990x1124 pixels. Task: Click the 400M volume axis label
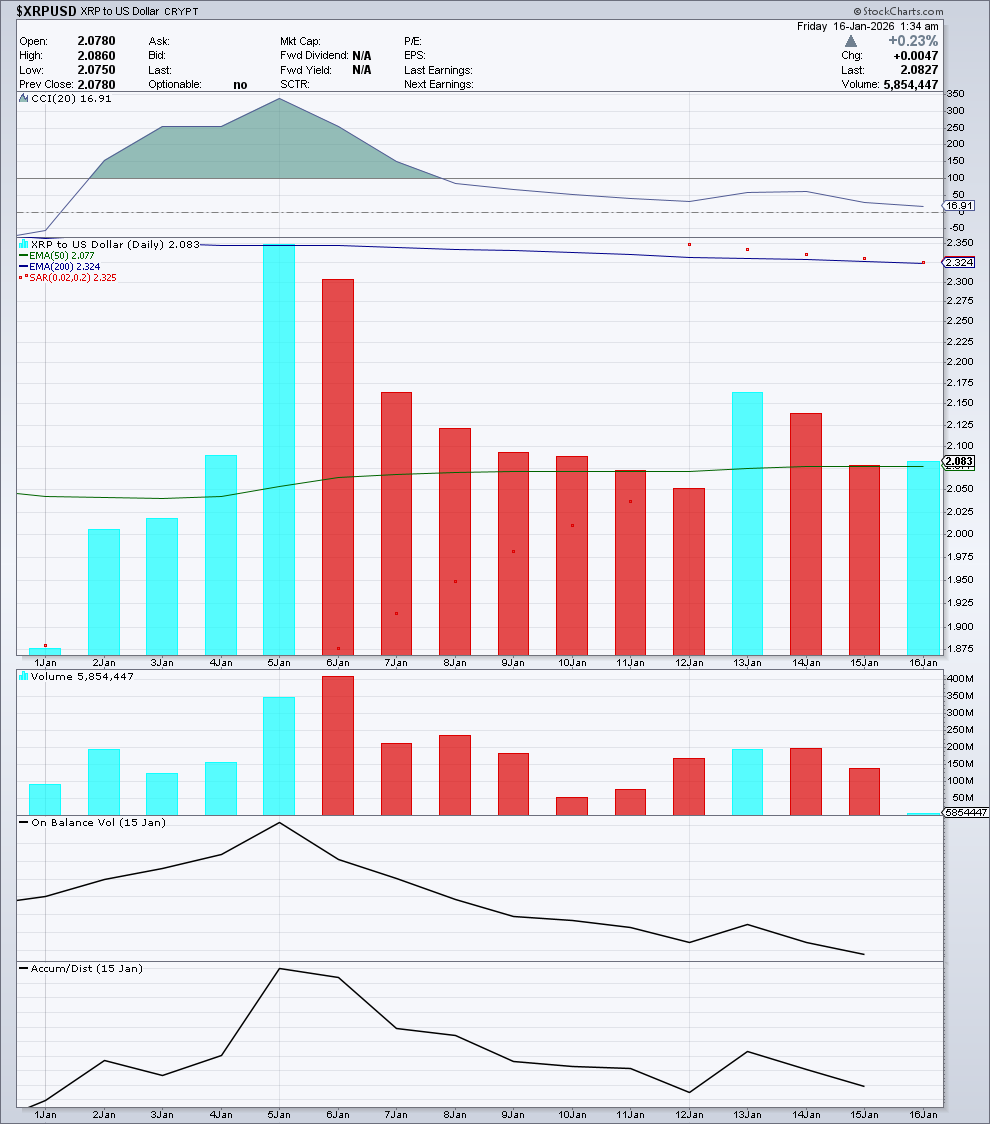point(960,678)
